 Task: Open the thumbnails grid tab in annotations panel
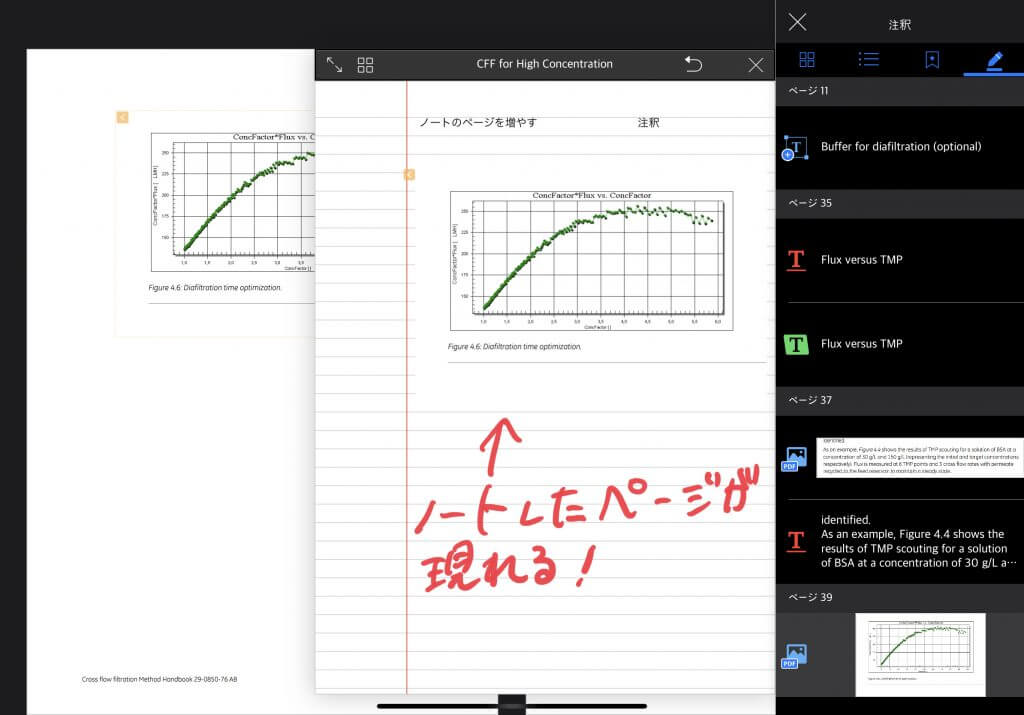[807, 60]
